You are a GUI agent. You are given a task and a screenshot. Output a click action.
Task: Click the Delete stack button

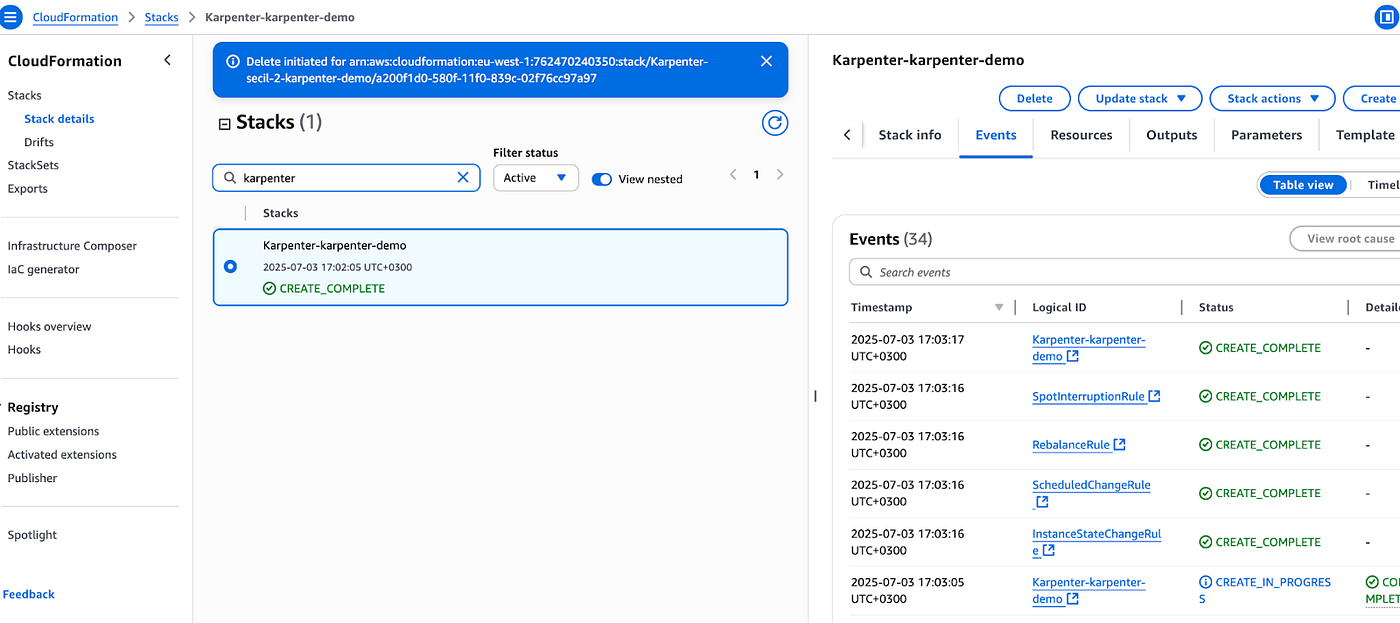point(1034,98)
